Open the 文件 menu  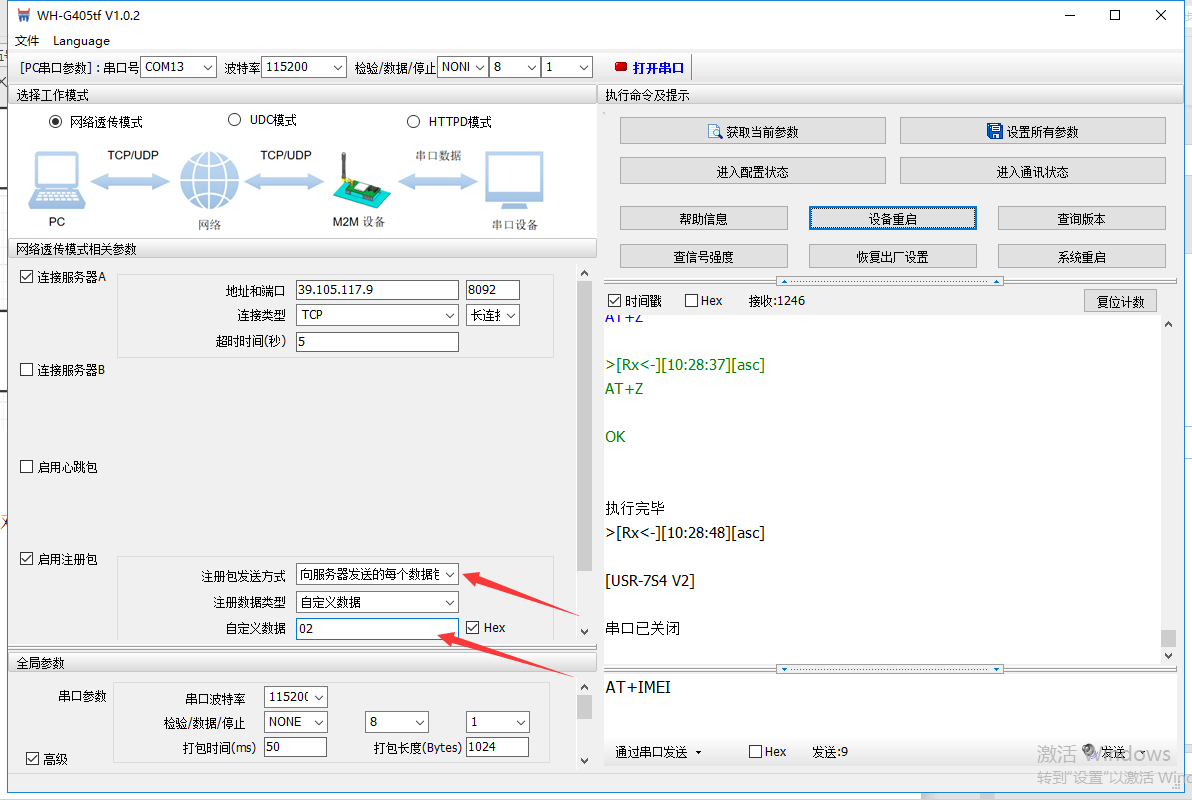click(27, 41)
